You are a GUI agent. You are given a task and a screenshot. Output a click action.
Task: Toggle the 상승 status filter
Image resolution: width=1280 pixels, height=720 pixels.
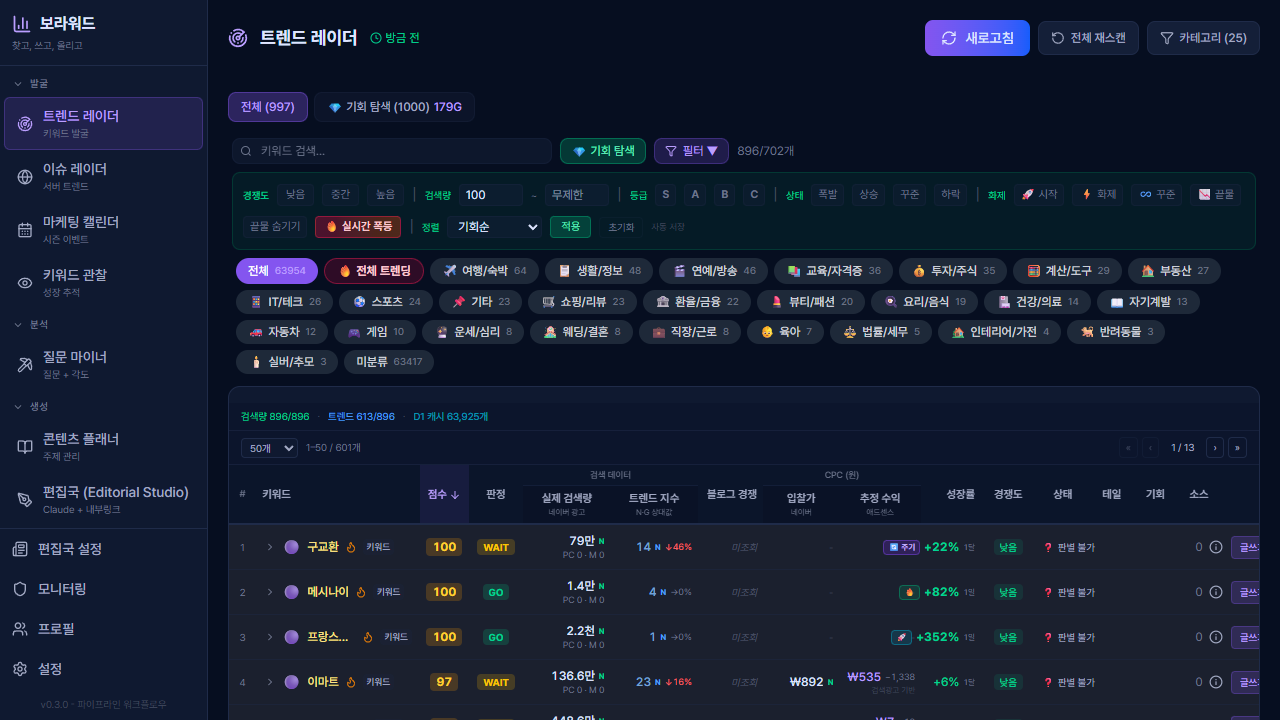tap(870, 195)
